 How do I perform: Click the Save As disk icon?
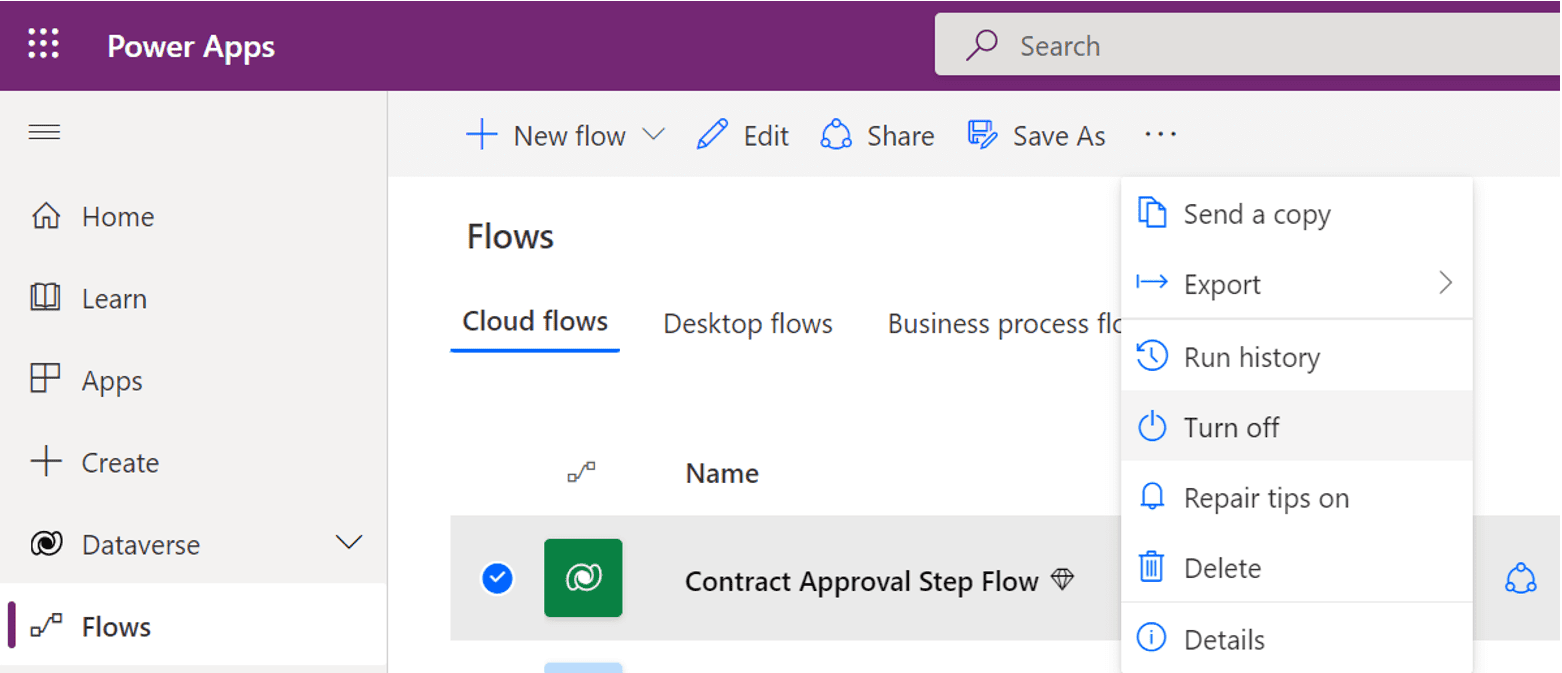(982, 134)
